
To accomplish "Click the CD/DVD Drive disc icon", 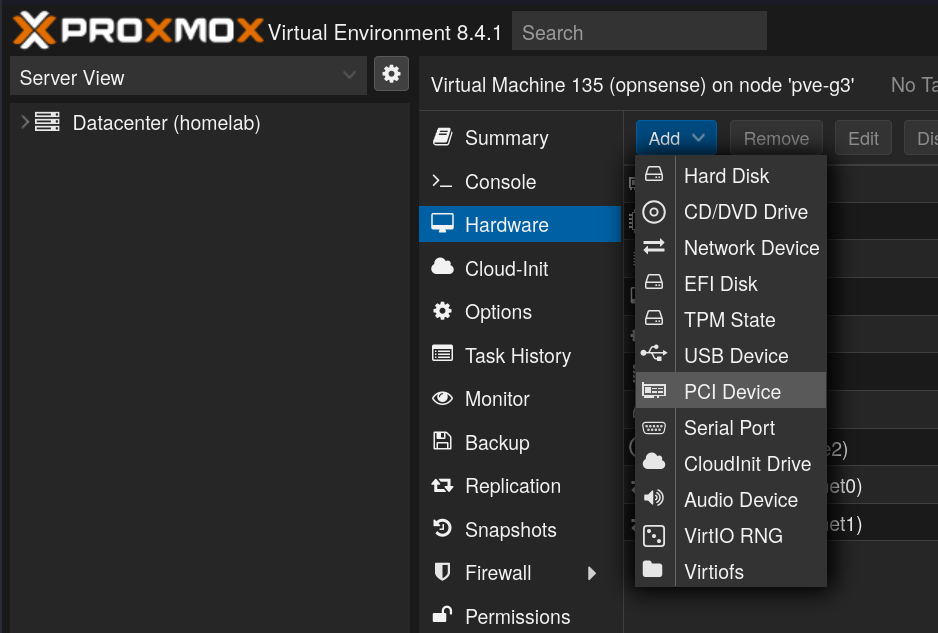I will (654, 212).
